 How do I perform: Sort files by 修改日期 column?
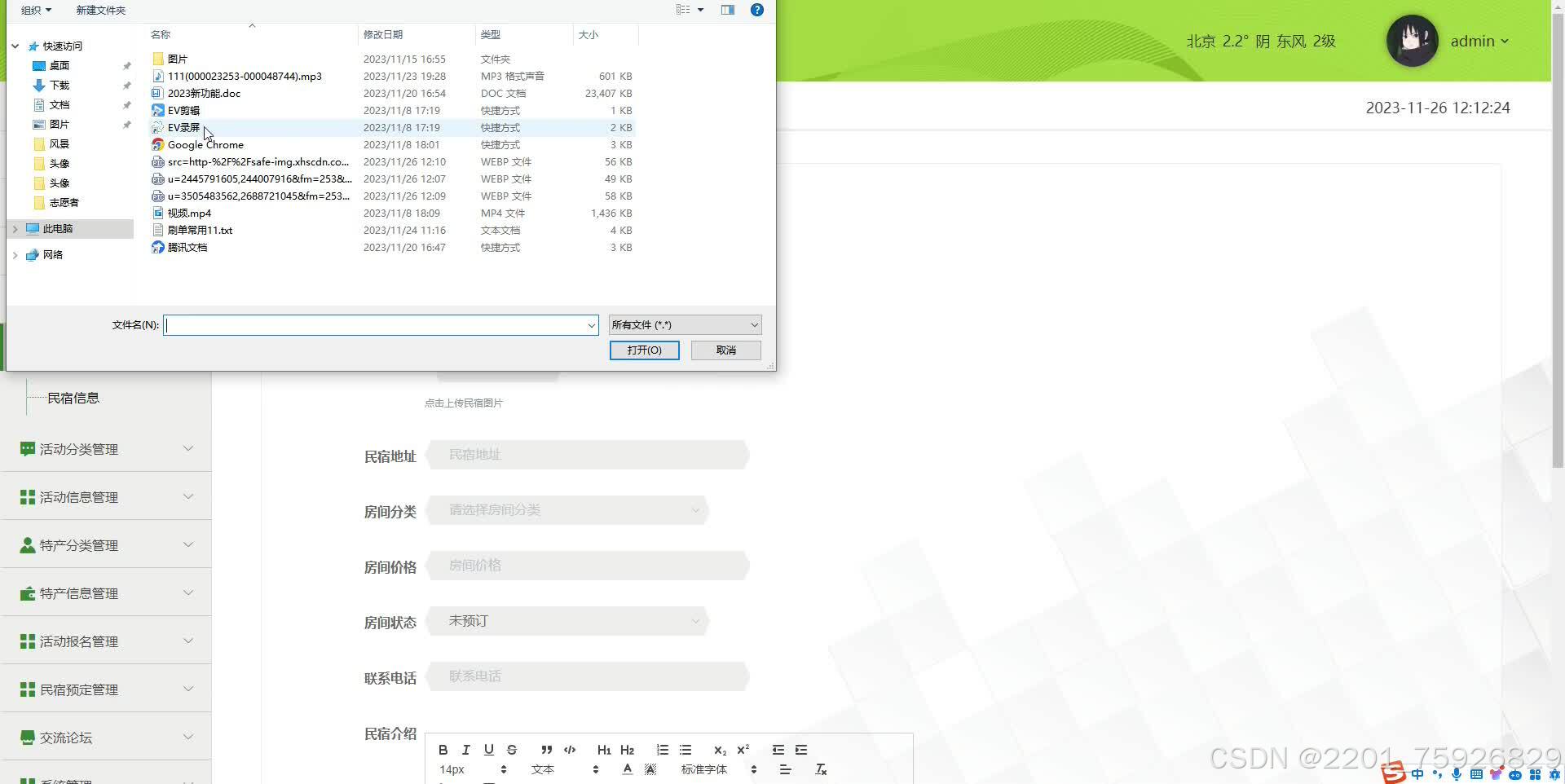[416, 34]
